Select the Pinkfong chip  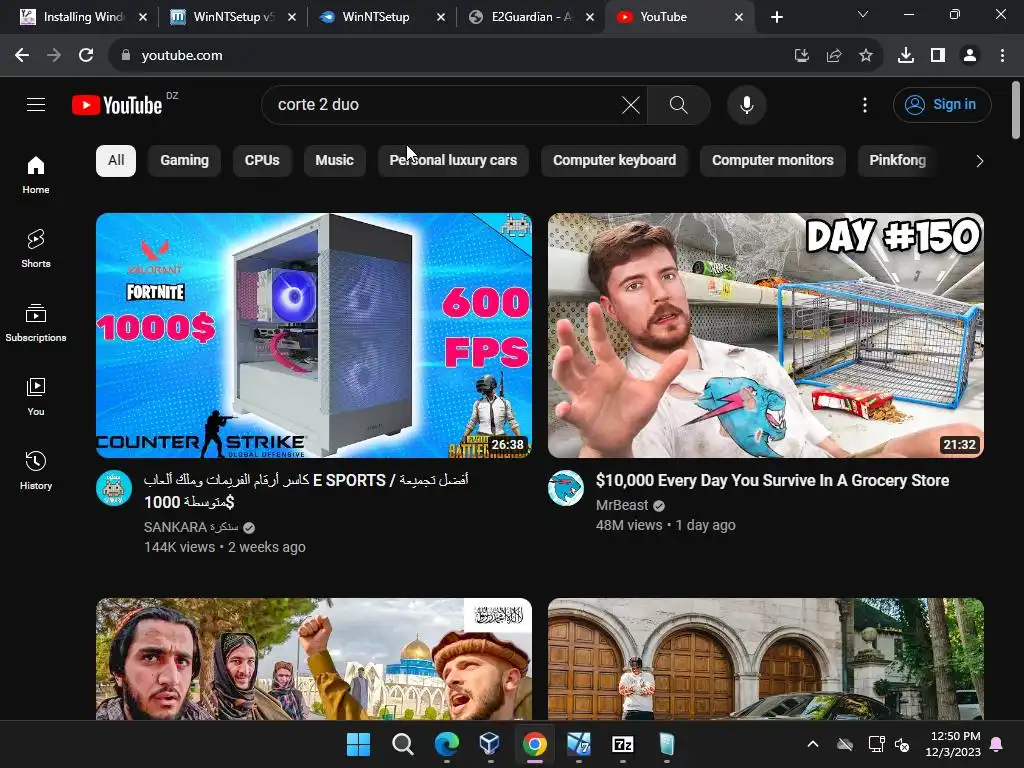[897, 161]
